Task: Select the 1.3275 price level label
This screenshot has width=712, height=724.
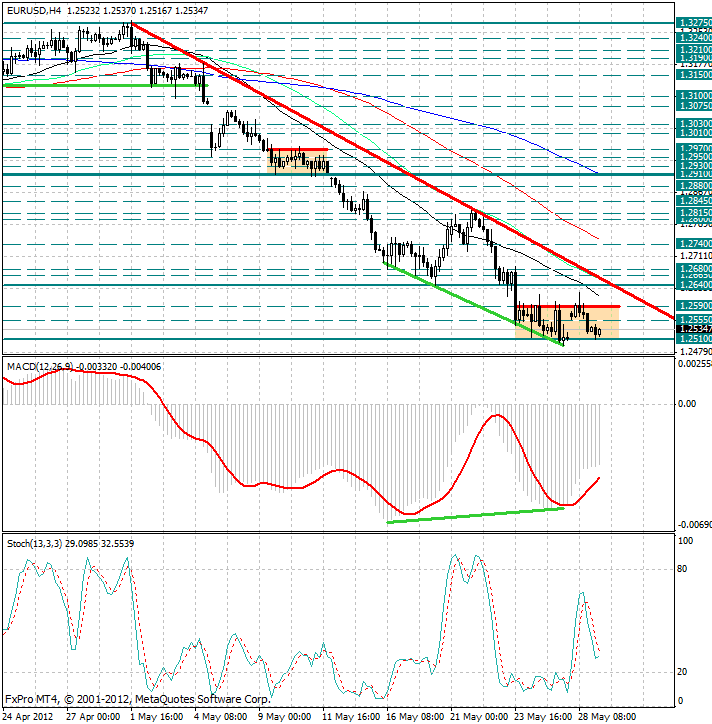Action: pos(694,23)
